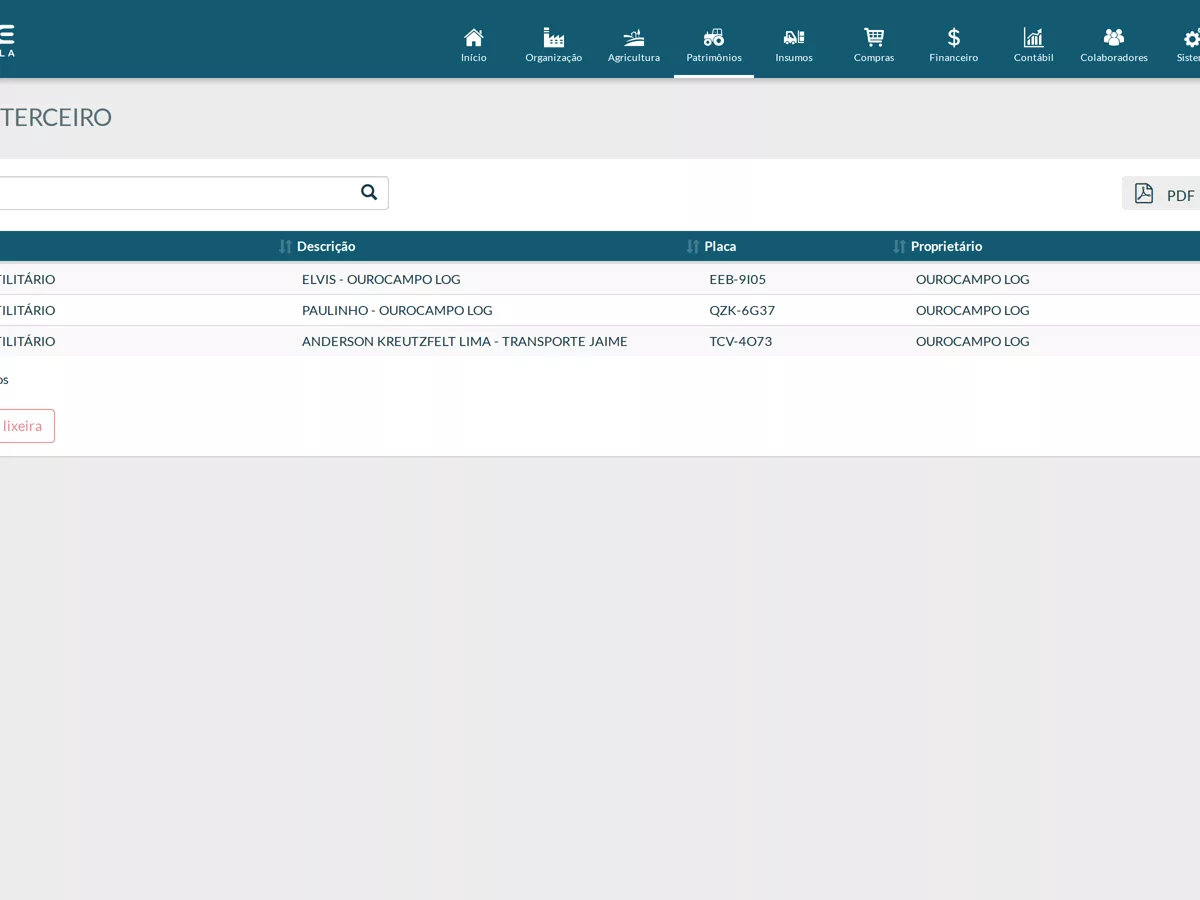Export list with the PDF button
Image resolution: width=1200 pixels, height=900 pixels.
pos(1162,194)
